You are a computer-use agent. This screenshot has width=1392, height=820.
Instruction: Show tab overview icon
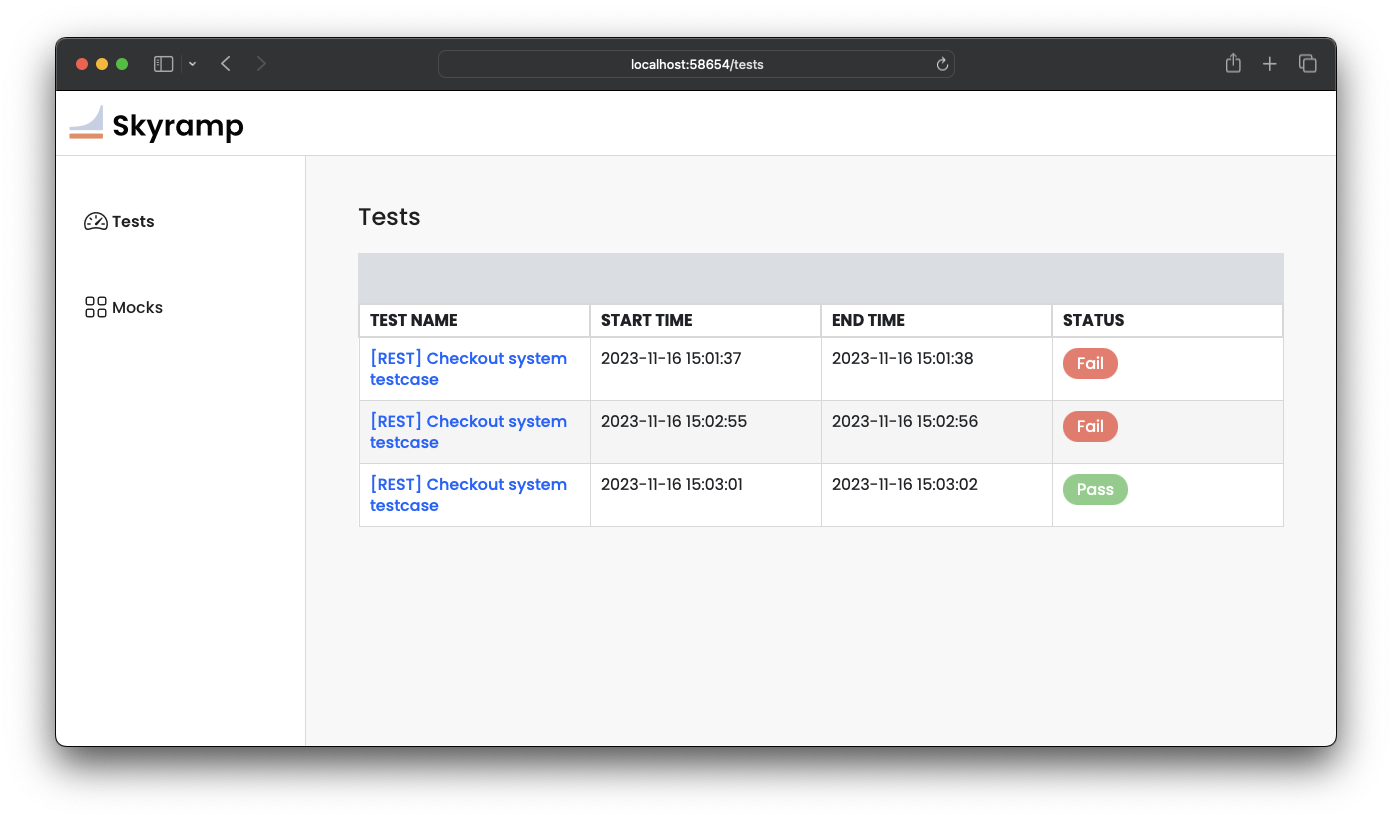1307,64
